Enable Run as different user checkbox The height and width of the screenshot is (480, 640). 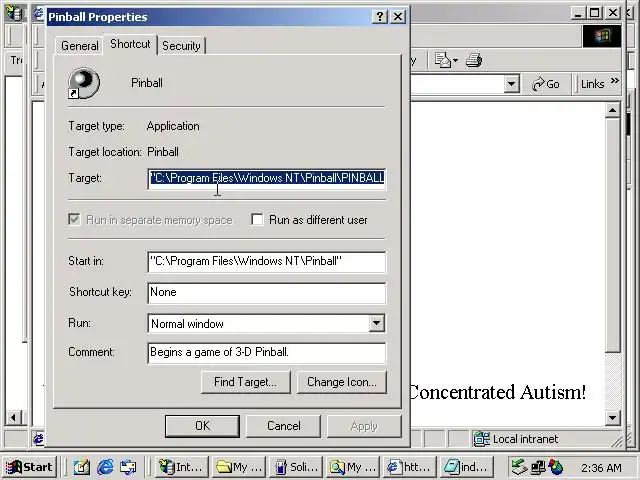pos(257,220)
